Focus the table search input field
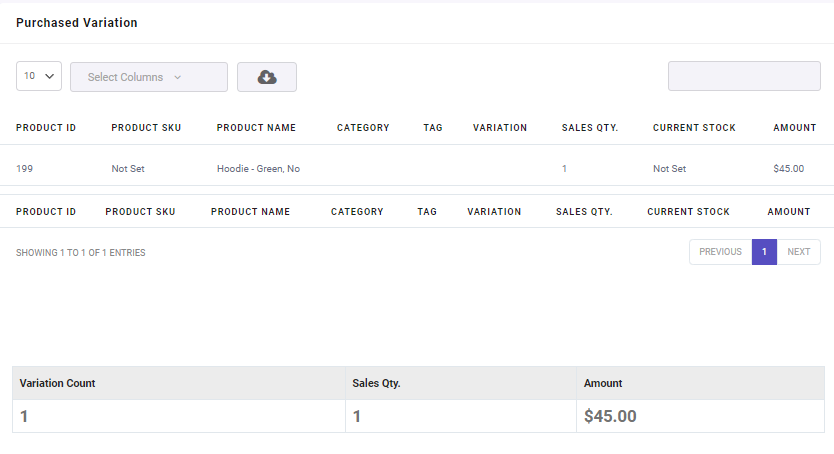Viewport: 834px width, 454px height. click(x=744, y=76)
